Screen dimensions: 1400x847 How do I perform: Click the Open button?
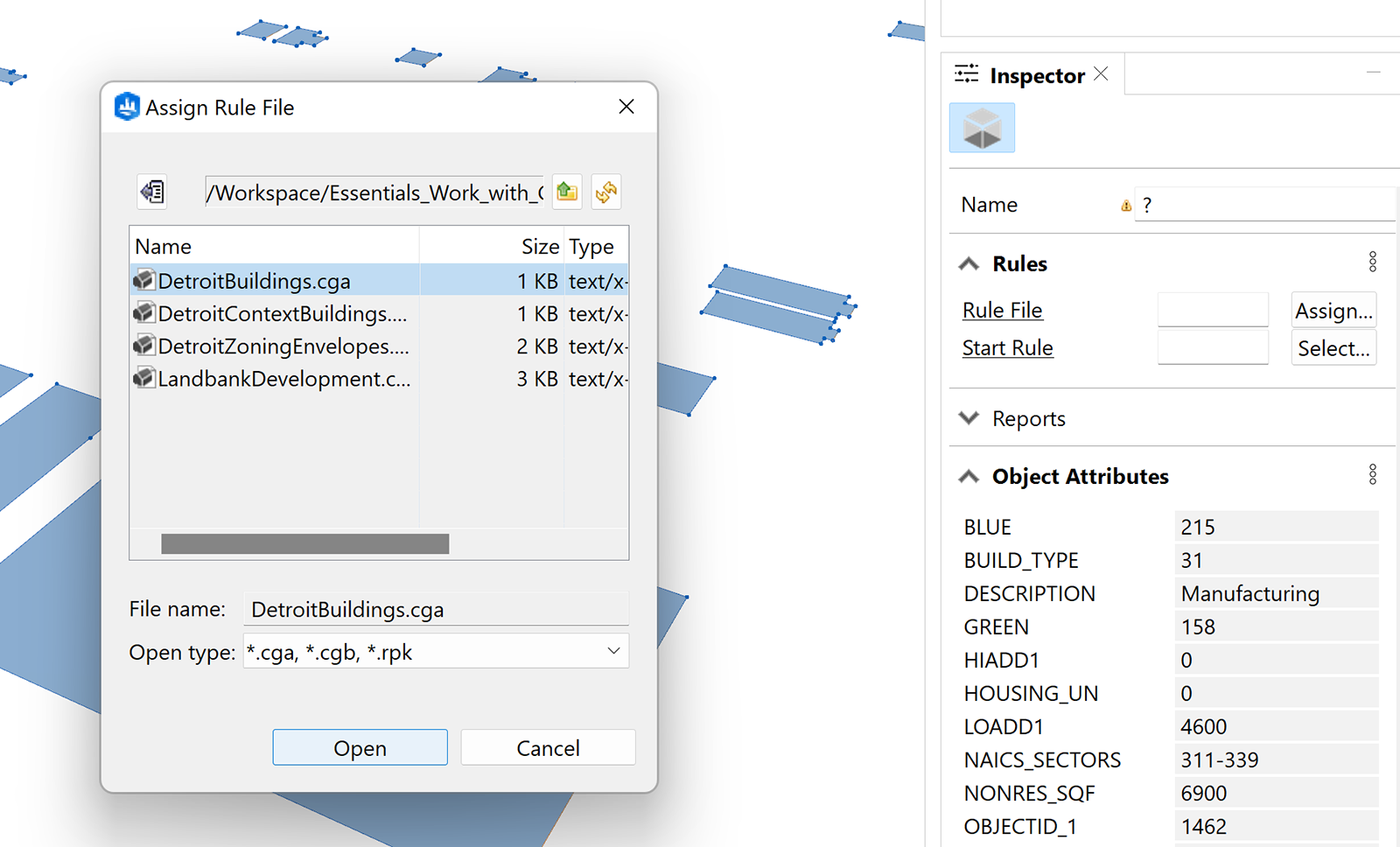point(360,748)
